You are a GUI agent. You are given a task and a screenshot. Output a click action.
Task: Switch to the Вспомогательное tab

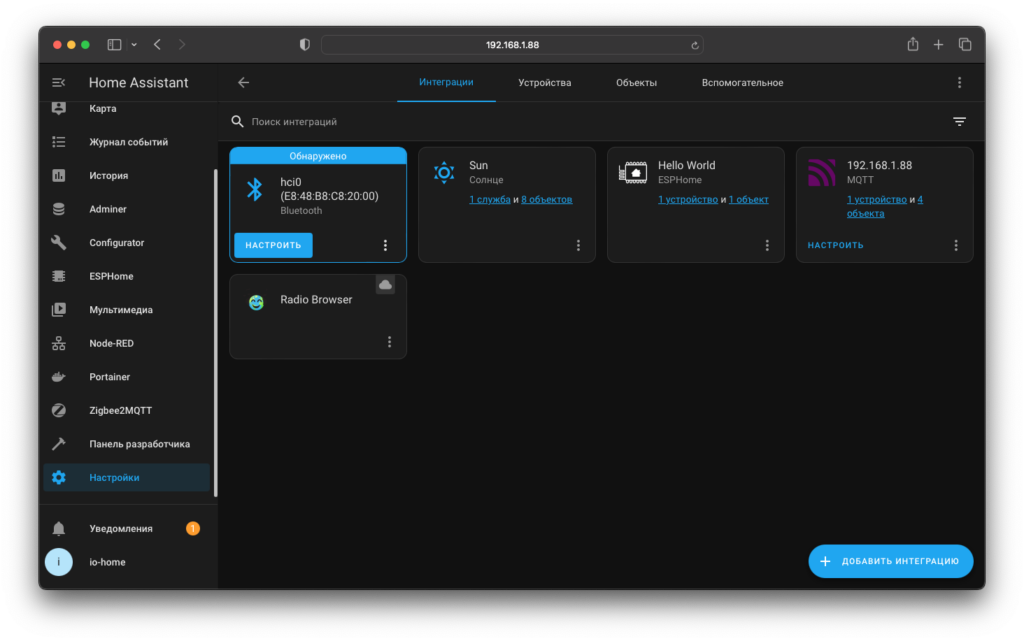743,83
